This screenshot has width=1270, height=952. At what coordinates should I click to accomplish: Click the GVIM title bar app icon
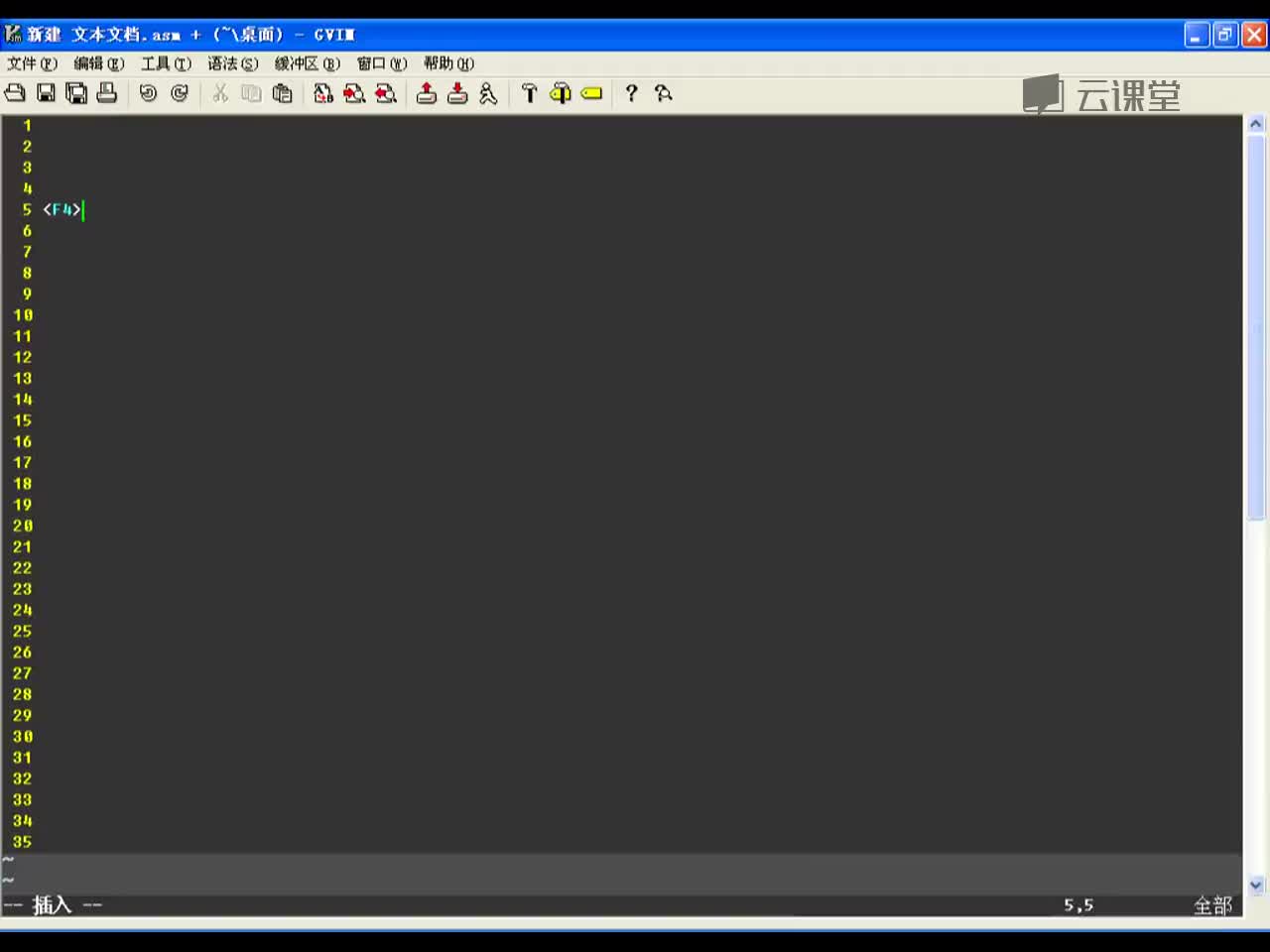tap(14, 35)
